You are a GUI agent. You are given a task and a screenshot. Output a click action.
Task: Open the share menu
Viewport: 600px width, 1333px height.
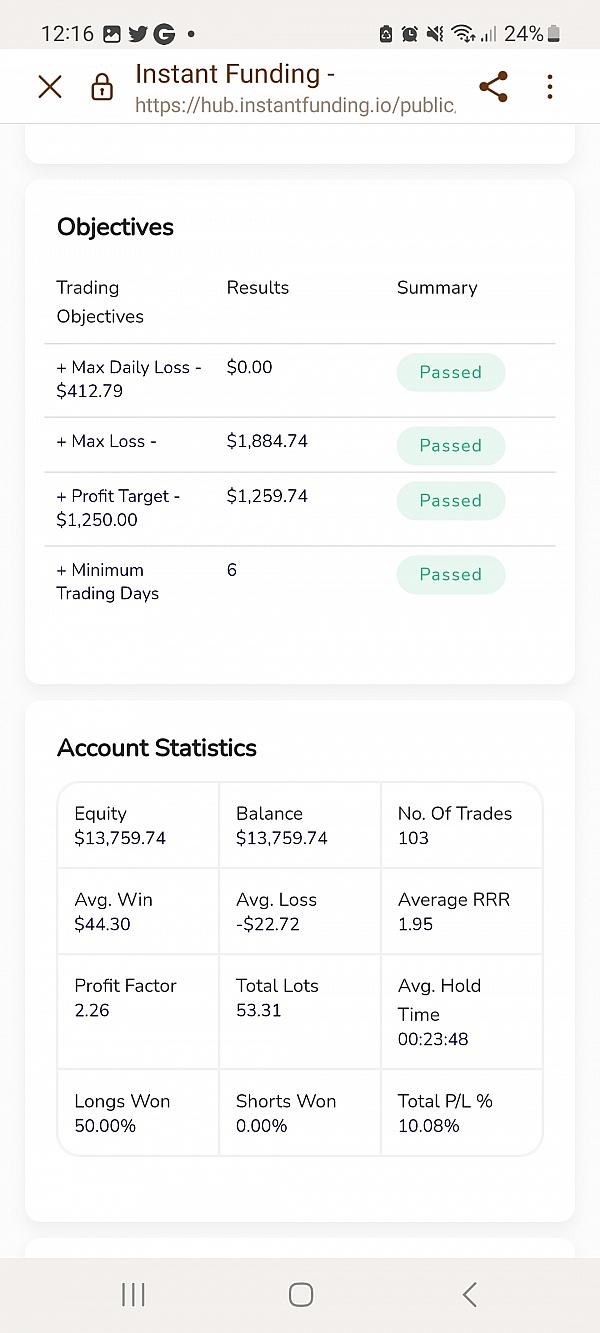tap(493, 87)
